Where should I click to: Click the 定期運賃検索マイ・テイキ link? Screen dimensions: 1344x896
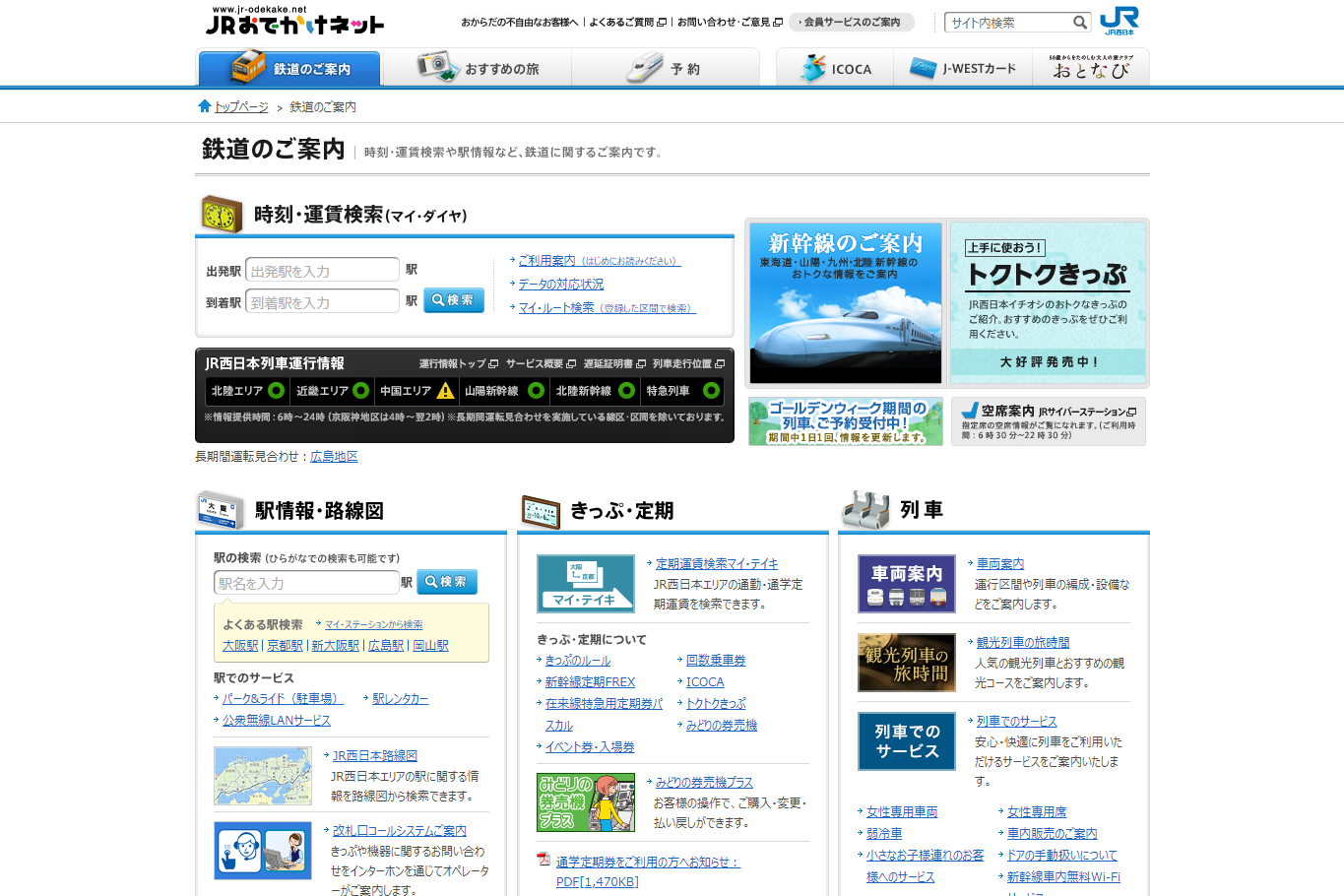717,564
